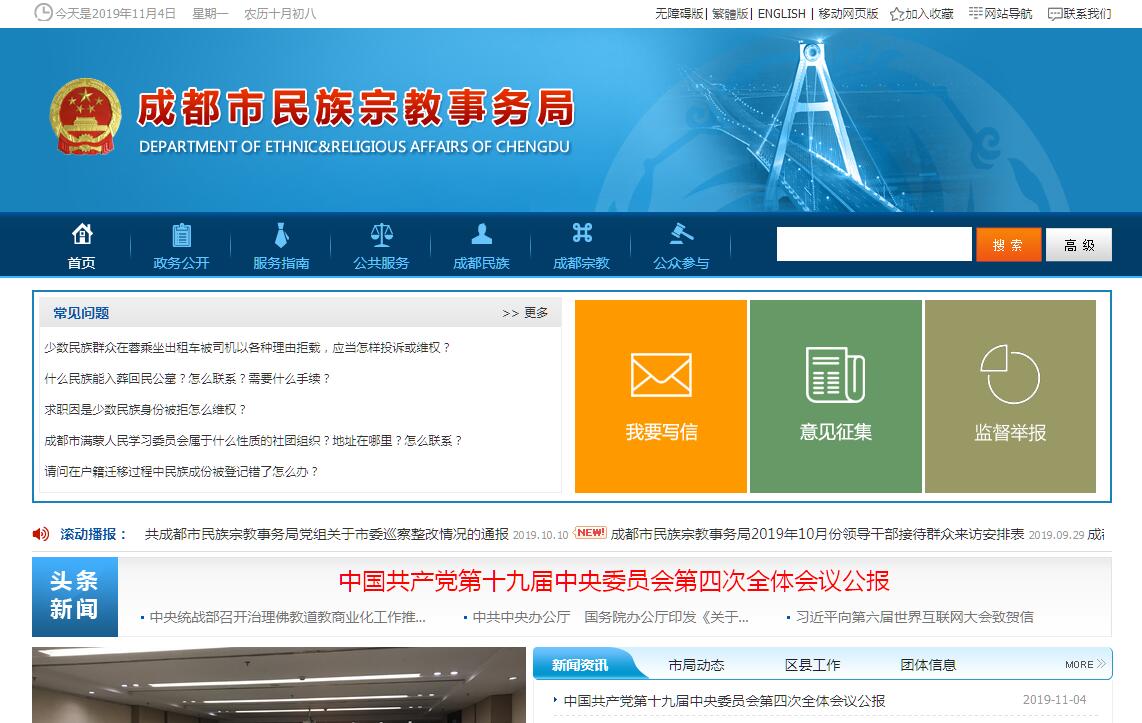Click the home icon in navigation bar
The width and height of the screenshot is (1142, 723).
[x=82, y=235]
